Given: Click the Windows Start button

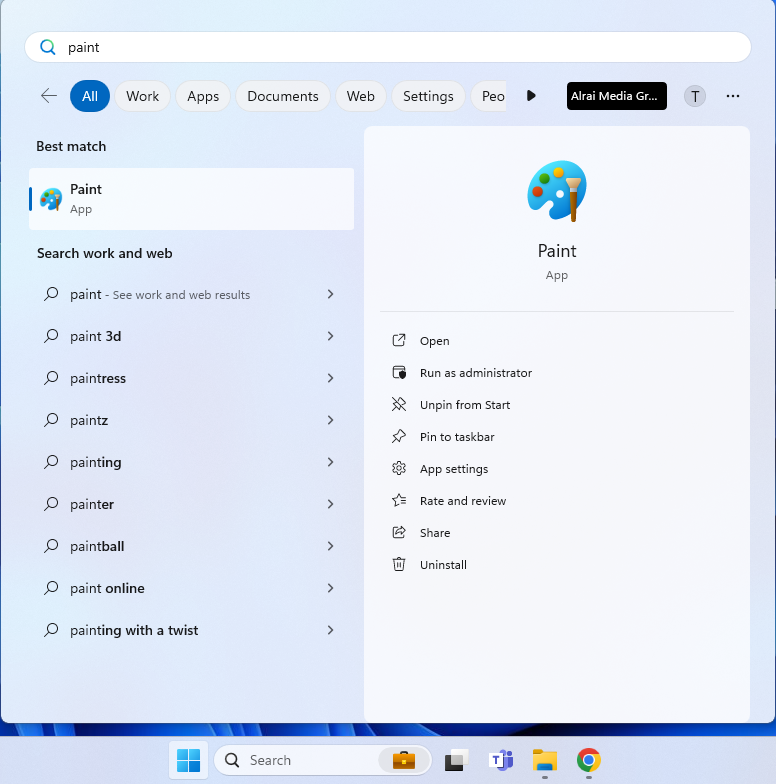Looking at the screenshot, I should coord(188,760).
